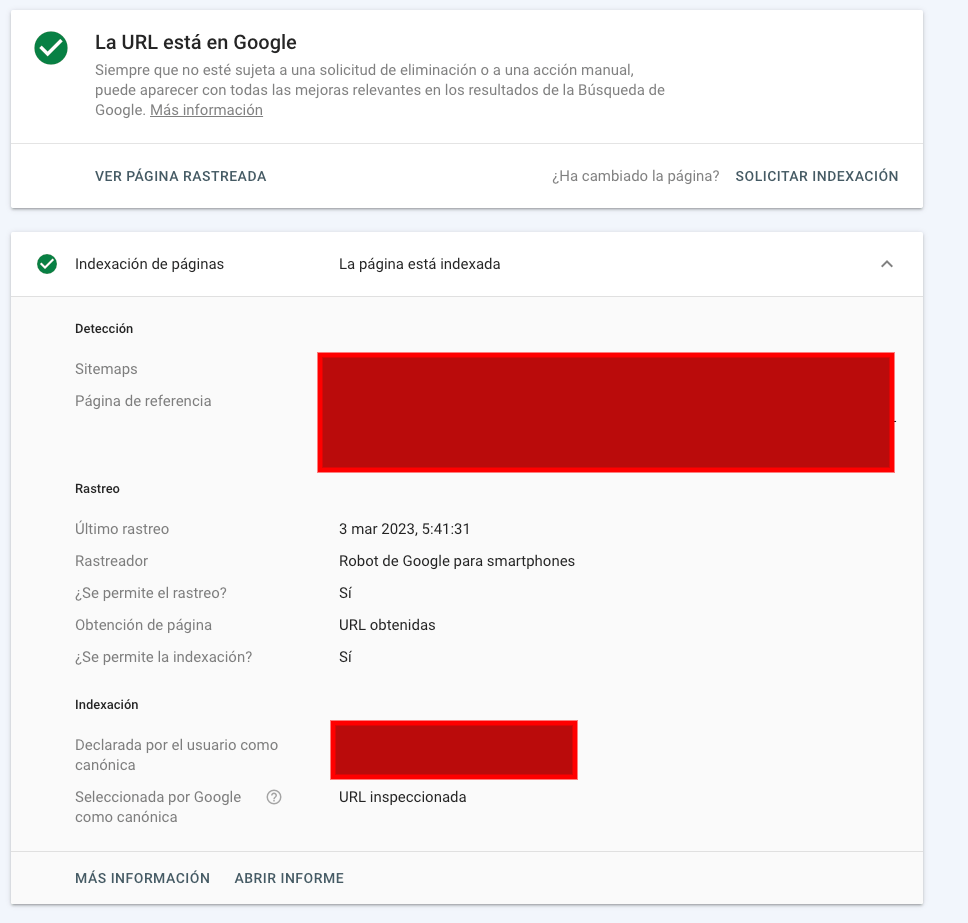Click the Indexación section heading
This screenshot has height=923, width=968.
pyautogui.click(x=106, y=704)
